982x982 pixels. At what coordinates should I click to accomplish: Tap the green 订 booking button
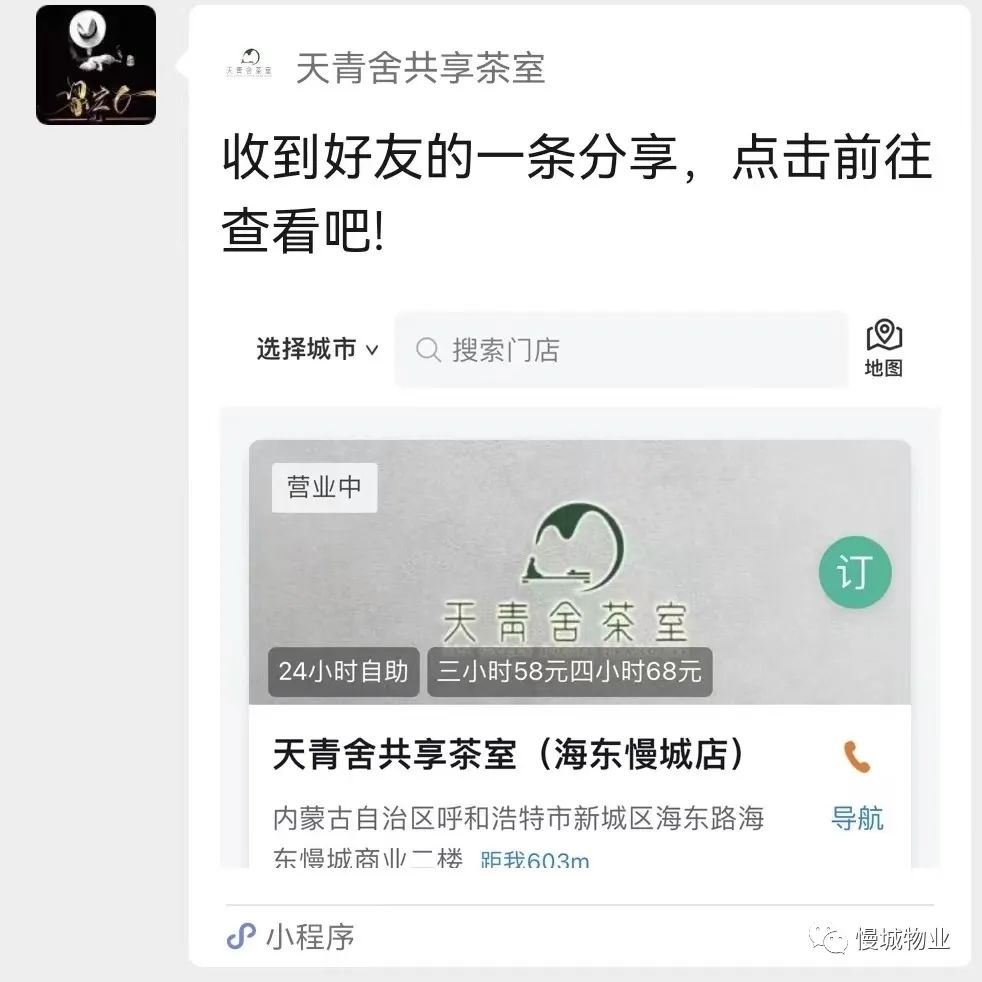pyautogui.click(x=855, y=572)
